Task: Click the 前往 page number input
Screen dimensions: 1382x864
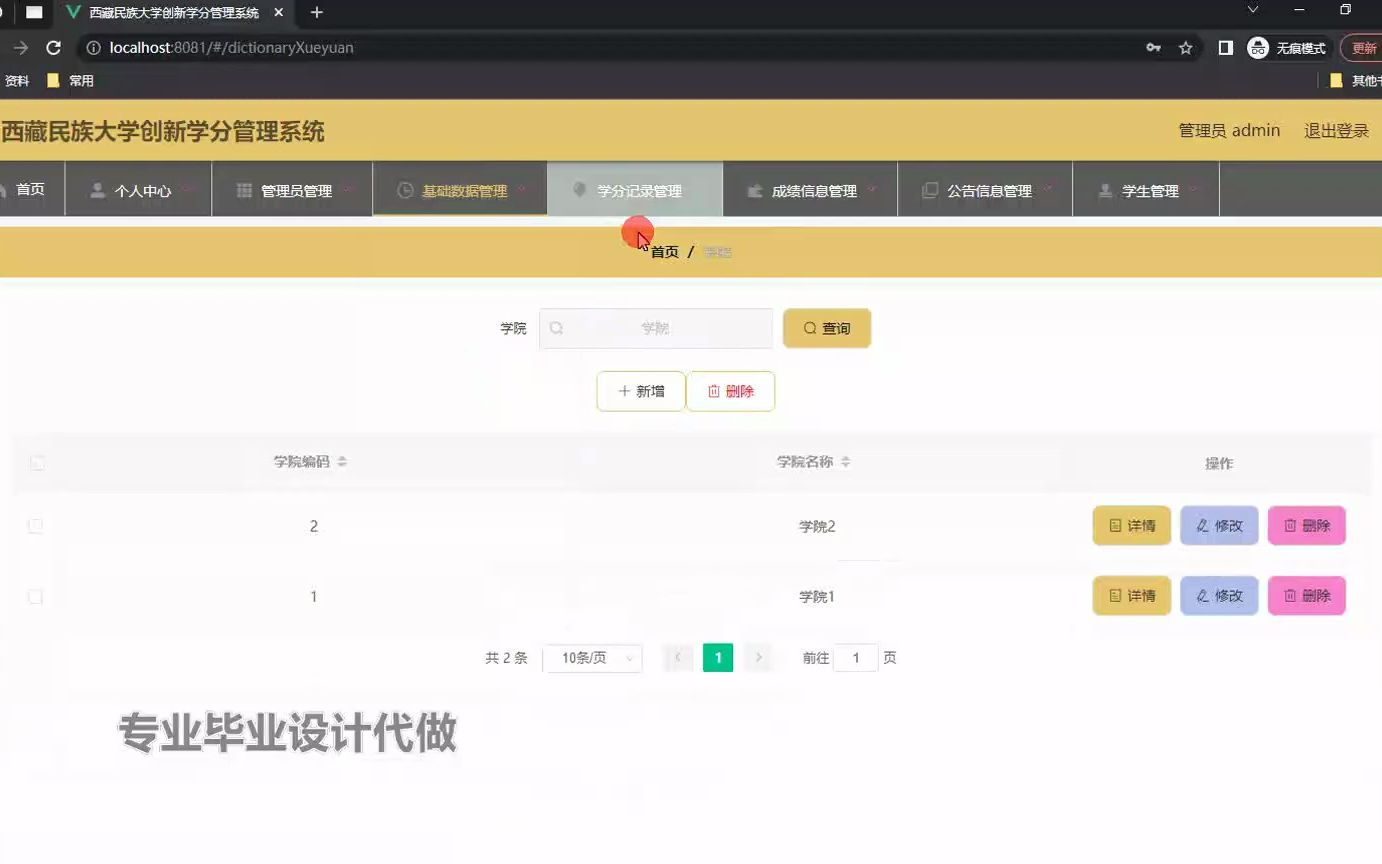Action: 856,658
